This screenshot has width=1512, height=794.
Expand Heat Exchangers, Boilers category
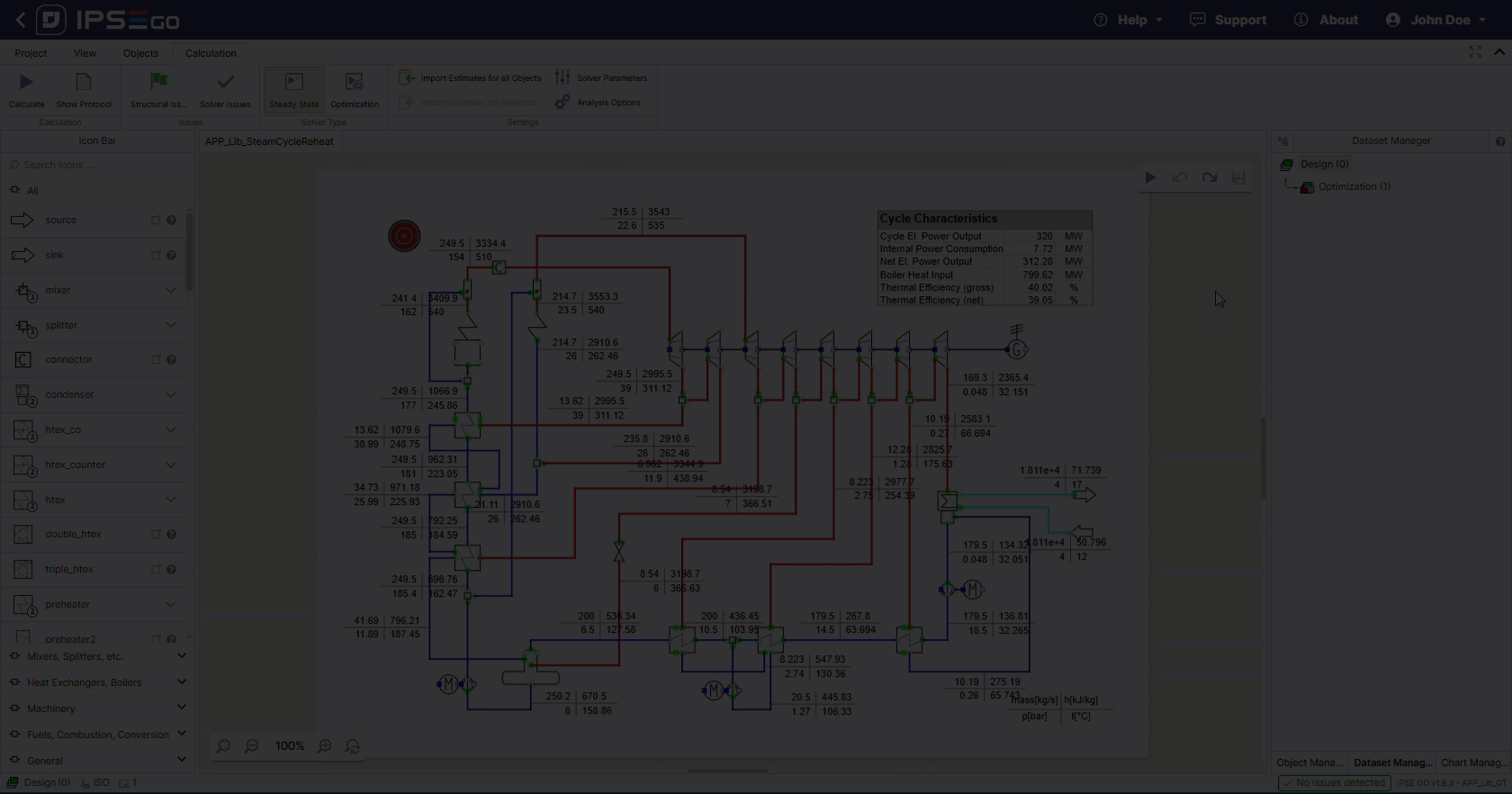(181, 682)
